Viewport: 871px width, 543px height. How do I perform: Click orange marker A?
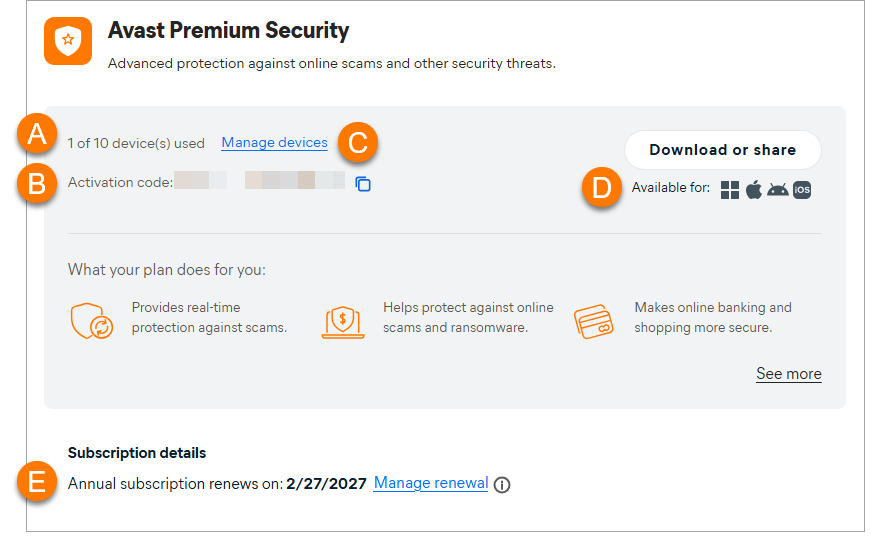[37, 134]
